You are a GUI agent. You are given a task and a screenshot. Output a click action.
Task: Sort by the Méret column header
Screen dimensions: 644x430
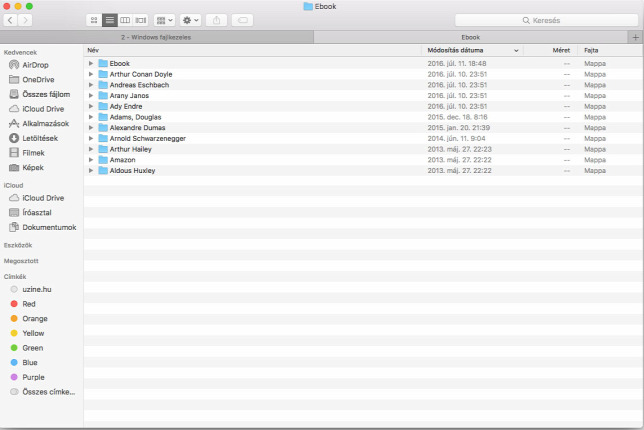point(550,50)
